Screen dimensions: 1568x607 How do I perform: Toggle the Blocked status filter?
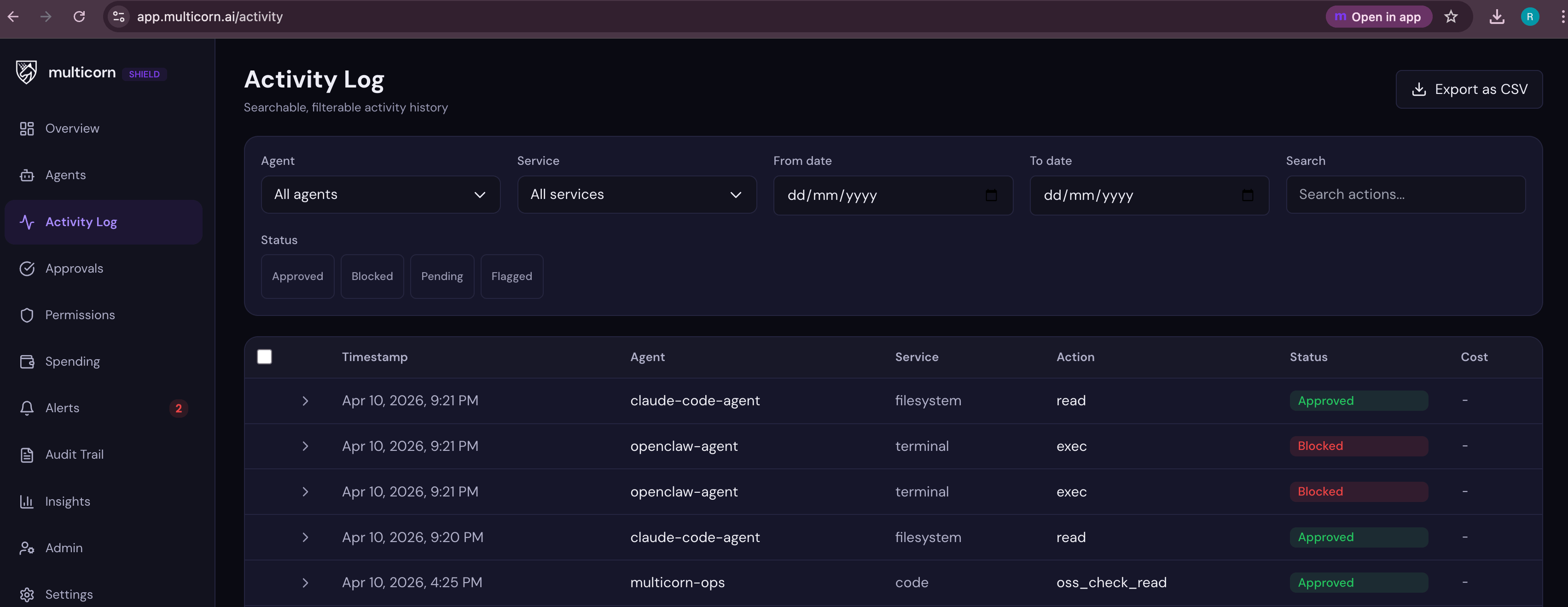[x=372, y=276]
